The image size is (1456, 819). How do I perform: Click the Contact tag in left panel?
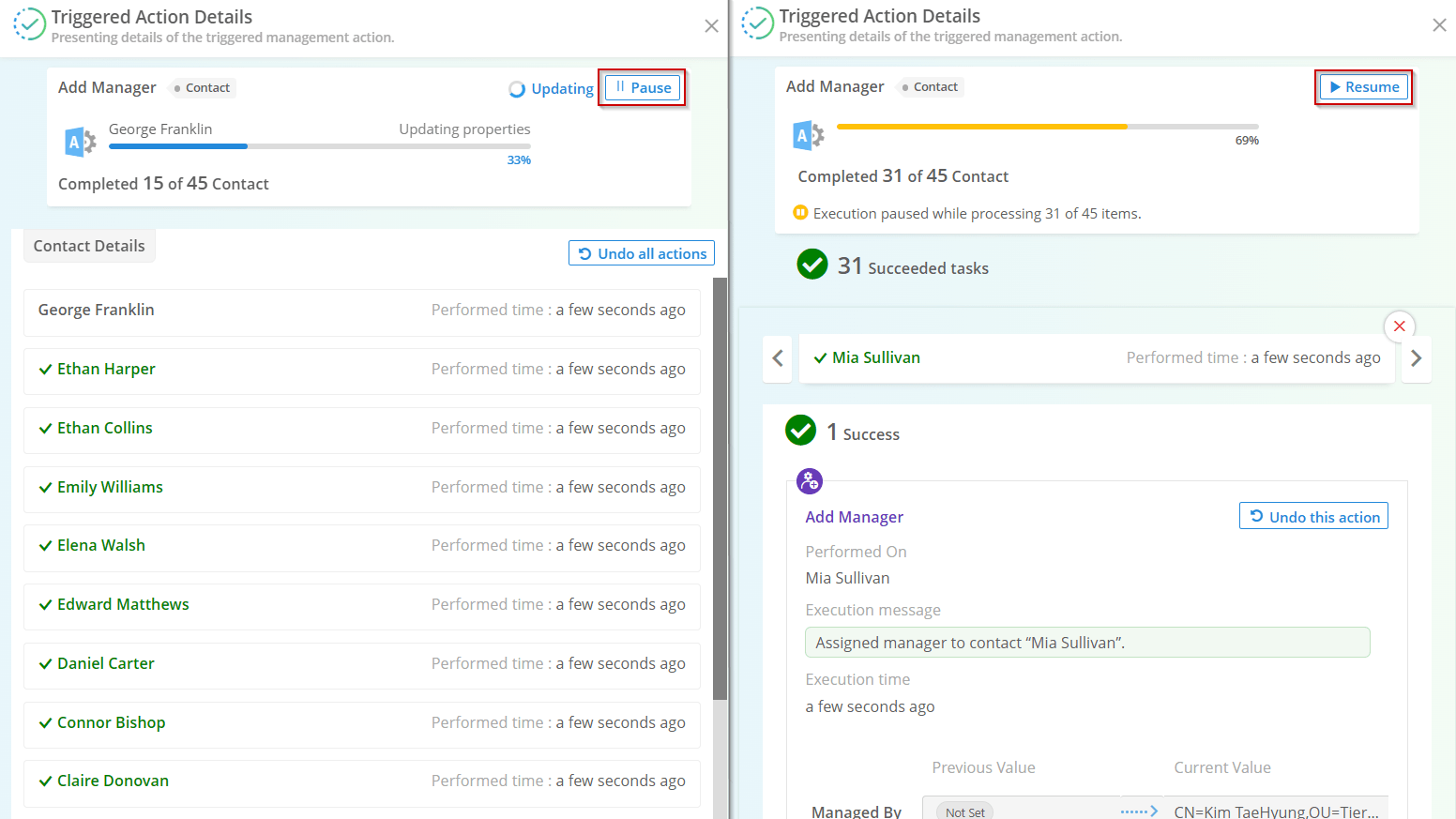pos(202,87)
